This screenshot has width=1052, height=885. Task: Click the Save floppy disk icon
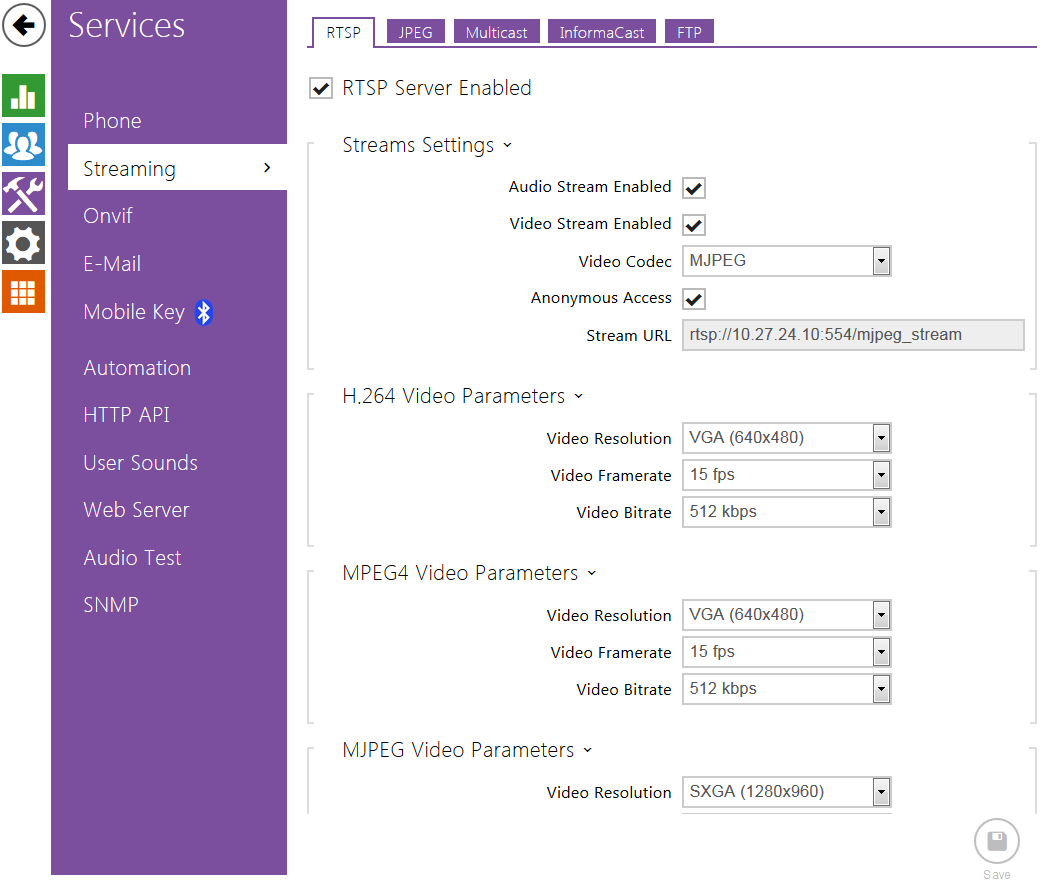click(x=996, y=841)
